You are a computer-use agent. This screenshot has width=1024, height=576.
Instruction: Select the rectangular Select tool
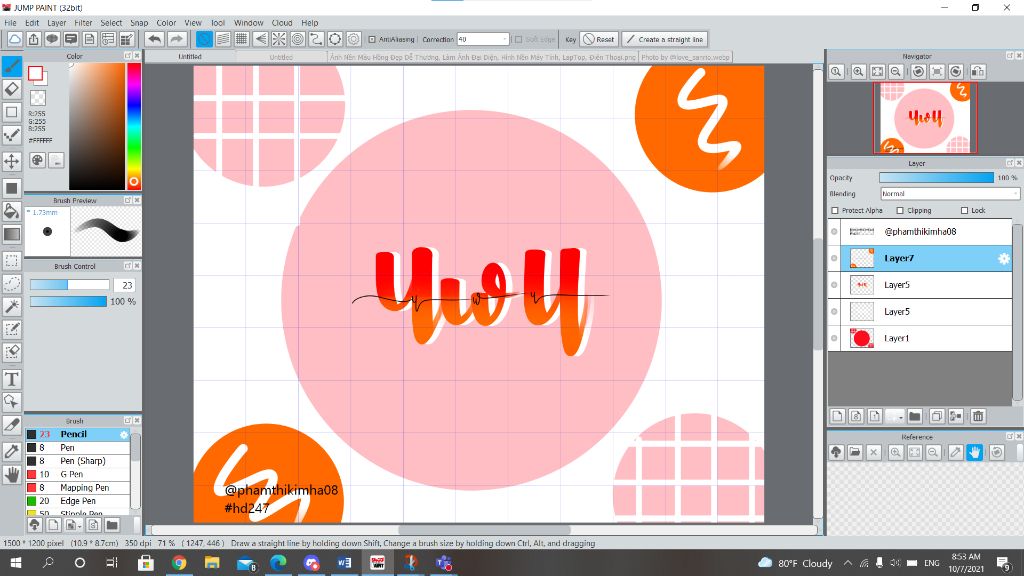tap(12, 261)
